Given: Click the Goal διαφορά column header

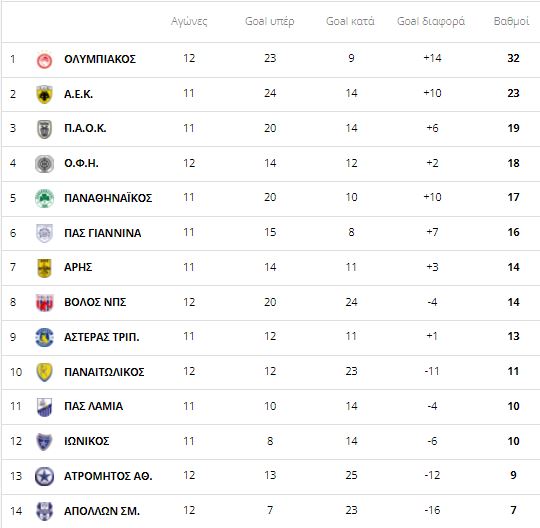Looking at the screenshot, I should (431, 21).
